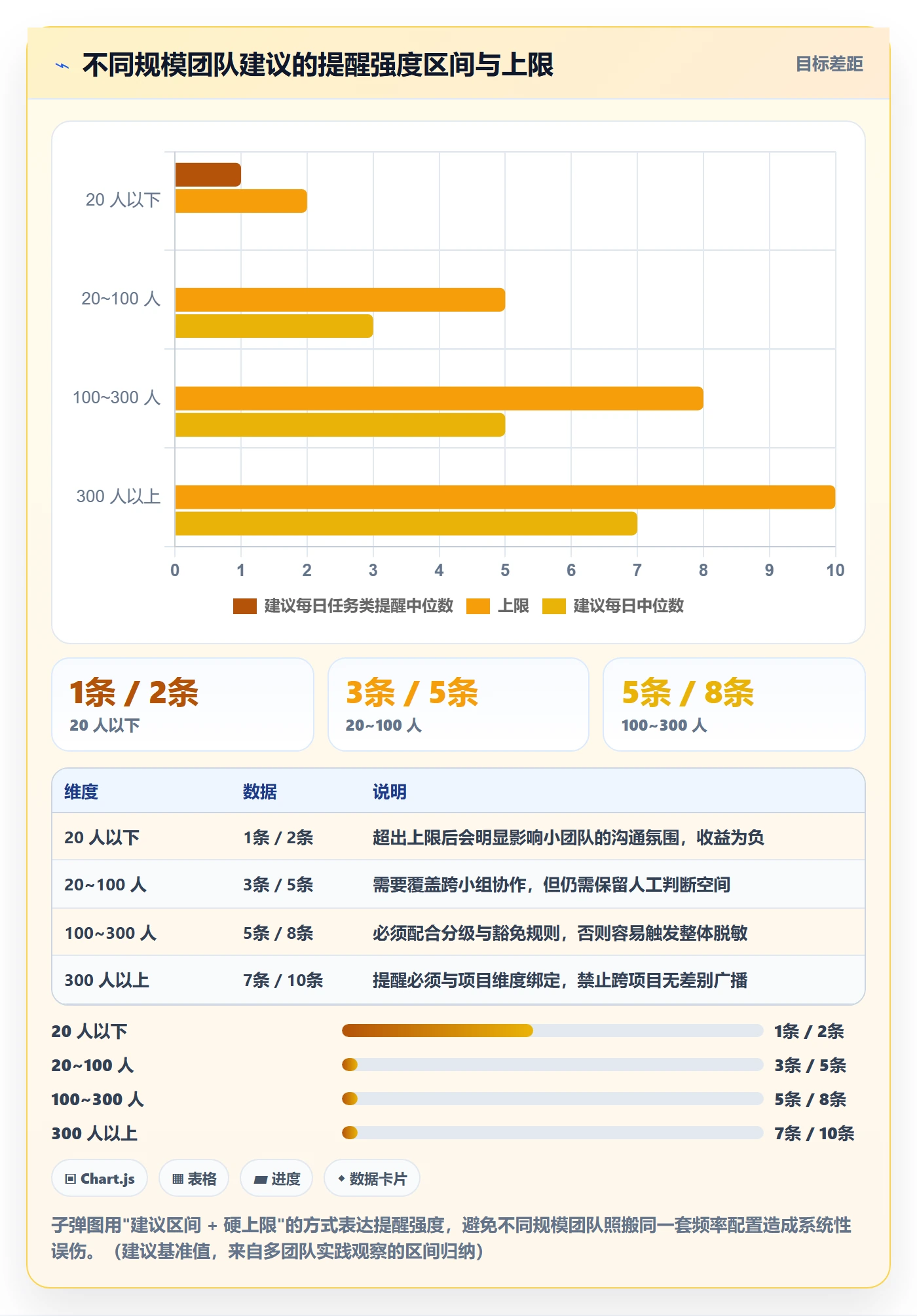Click the 300 人以上 chart axis label
Image resolution: width=917 pixels, height=1316 pixels.
(119, 496)
